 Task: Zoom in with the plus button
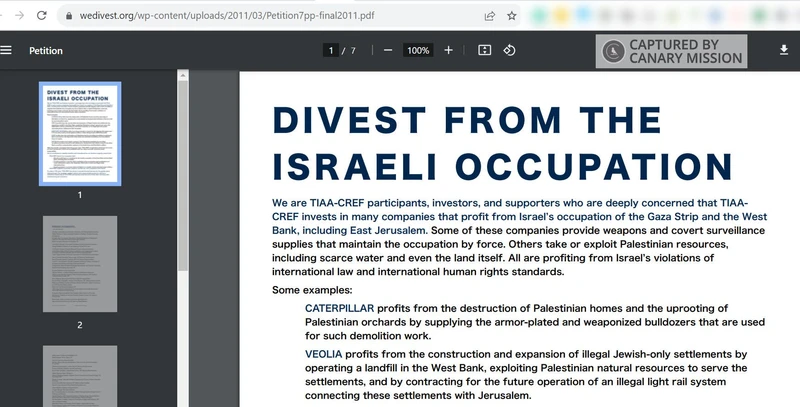click(448, 50)
